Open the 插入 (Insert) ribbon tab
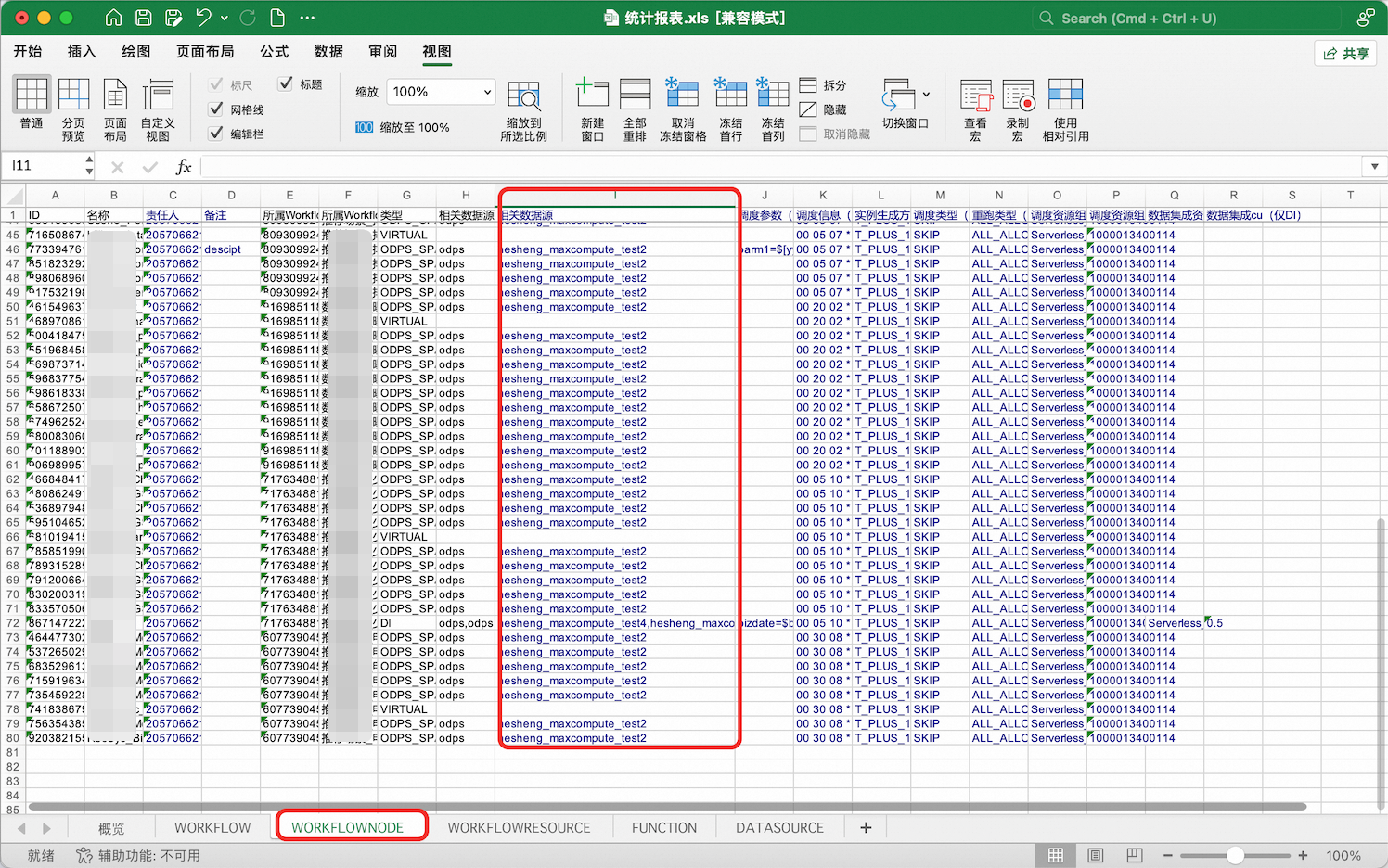The image size is (1388, 868). click(82, 52)
